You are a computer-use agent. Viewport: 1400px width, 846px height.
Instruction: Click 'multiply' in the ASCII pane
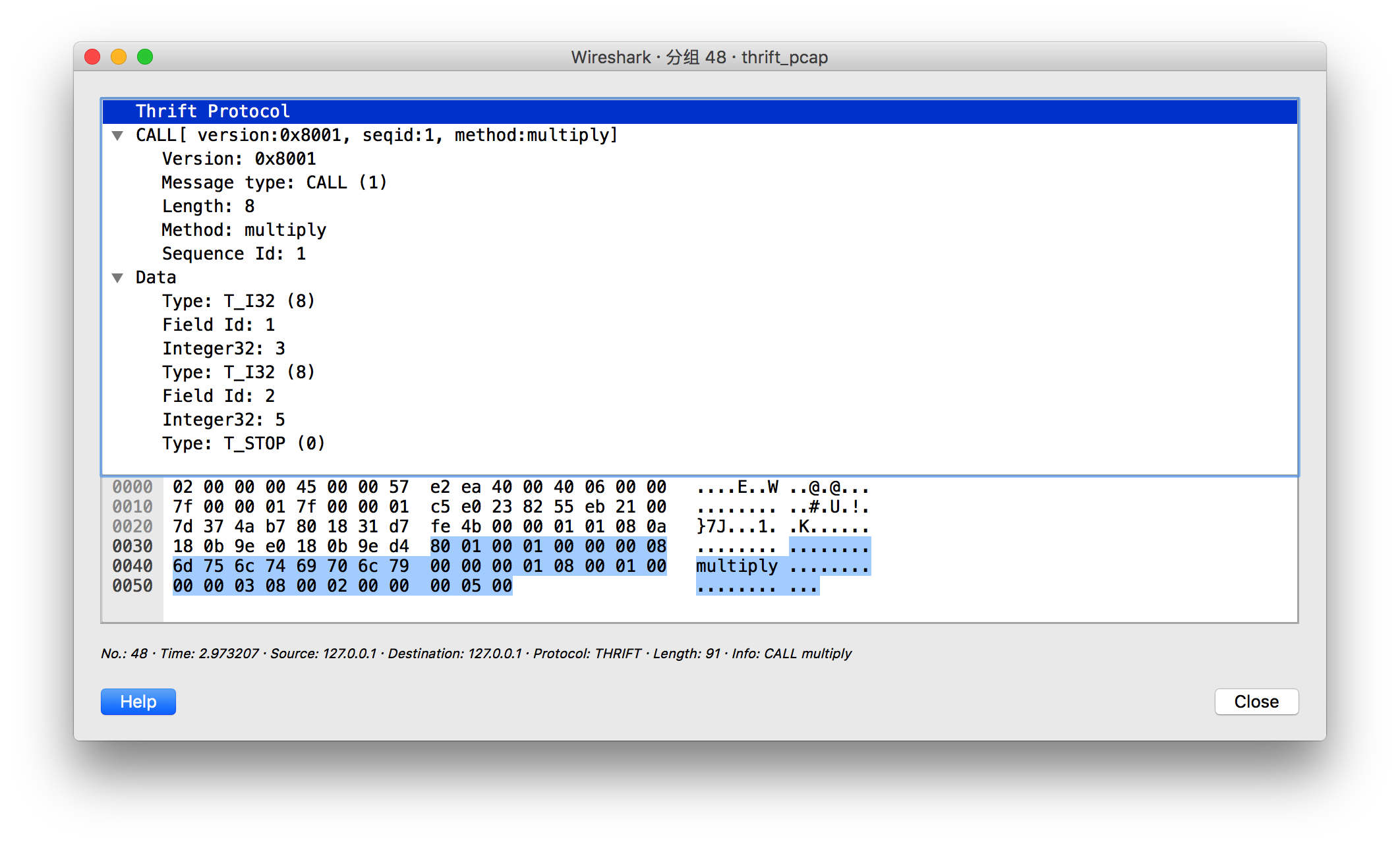coord(737,566)
